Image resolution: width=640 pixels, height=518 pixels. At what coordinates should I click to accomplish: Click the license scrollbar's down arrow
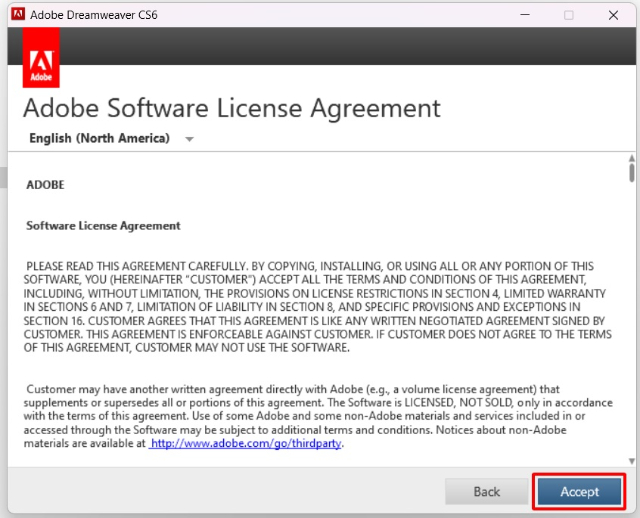click(631, 461)
